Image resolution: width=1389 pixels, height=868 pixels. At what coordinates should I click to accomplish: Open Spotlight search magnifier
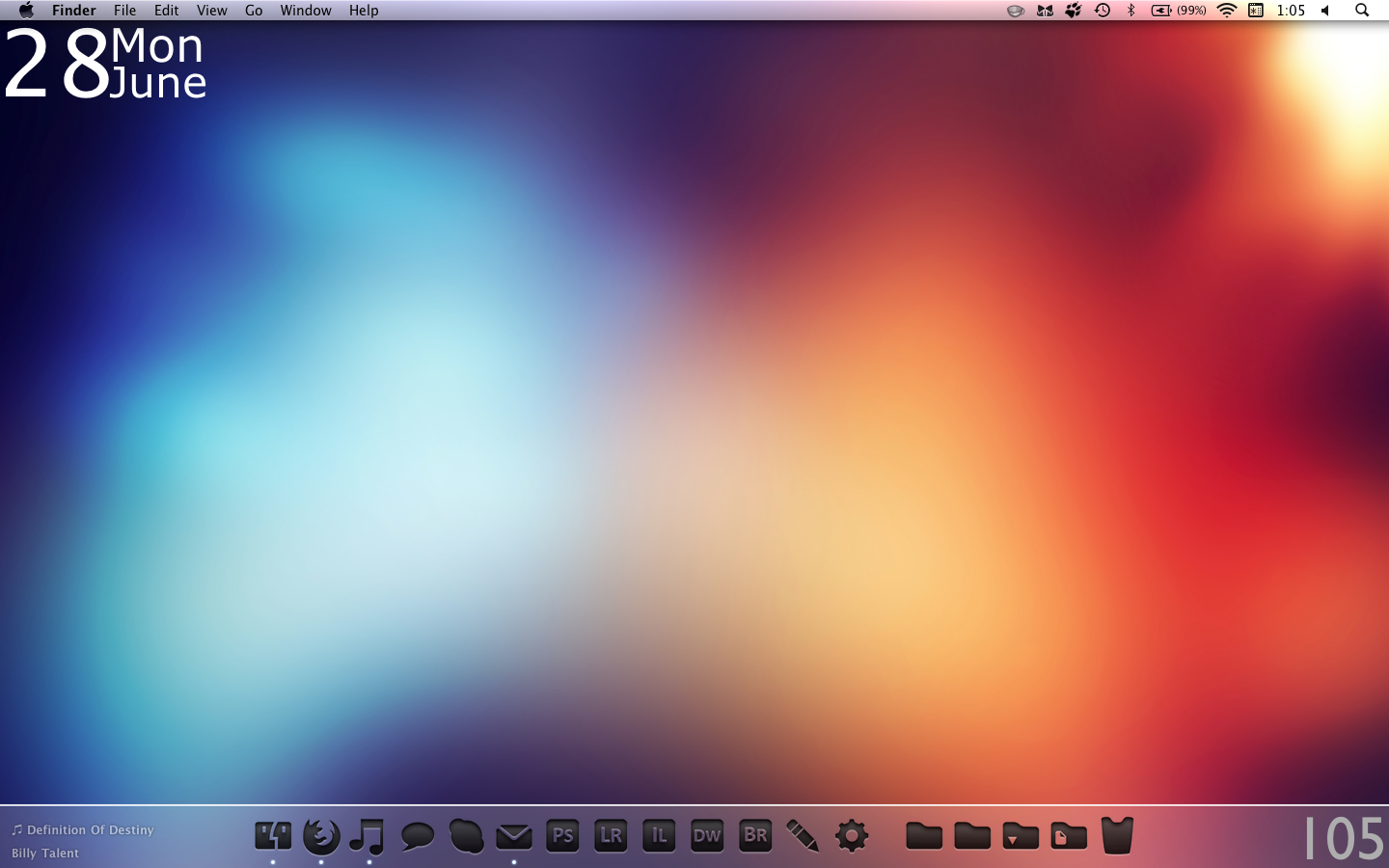(1362, 11)
